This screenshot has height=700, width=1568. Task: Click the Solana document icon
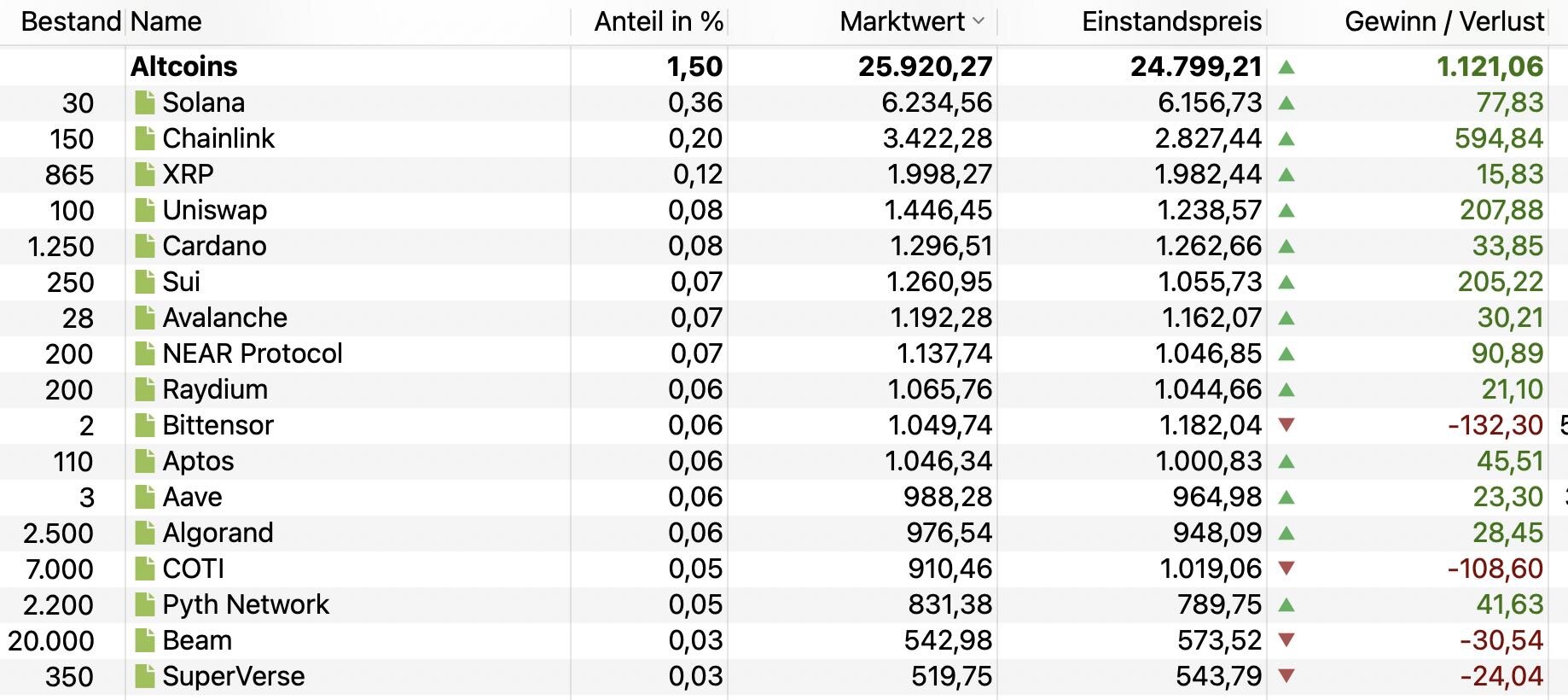tap(145, 102)
